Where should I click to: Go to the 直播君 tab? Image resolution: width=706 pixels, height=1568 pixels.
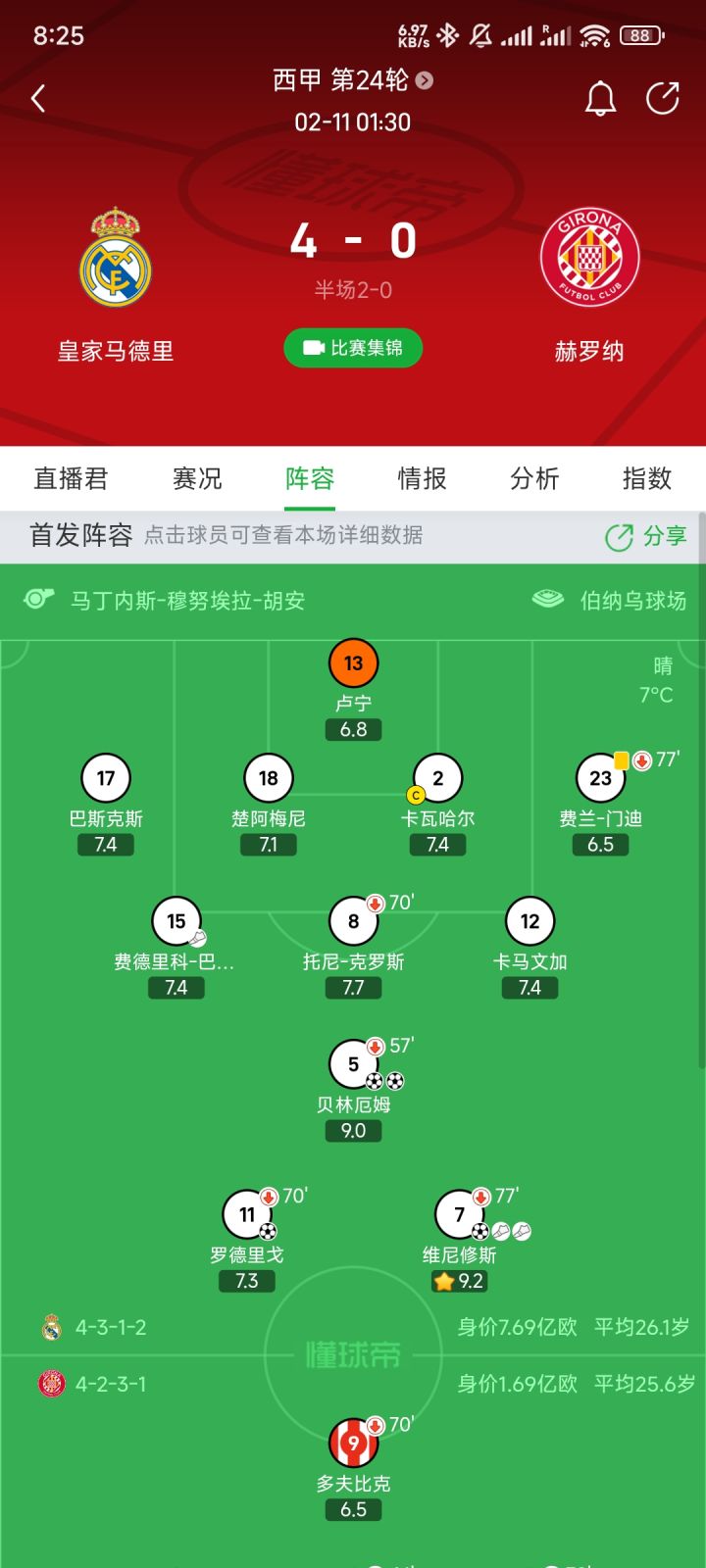pyautogui.click(x=71, y=478)
